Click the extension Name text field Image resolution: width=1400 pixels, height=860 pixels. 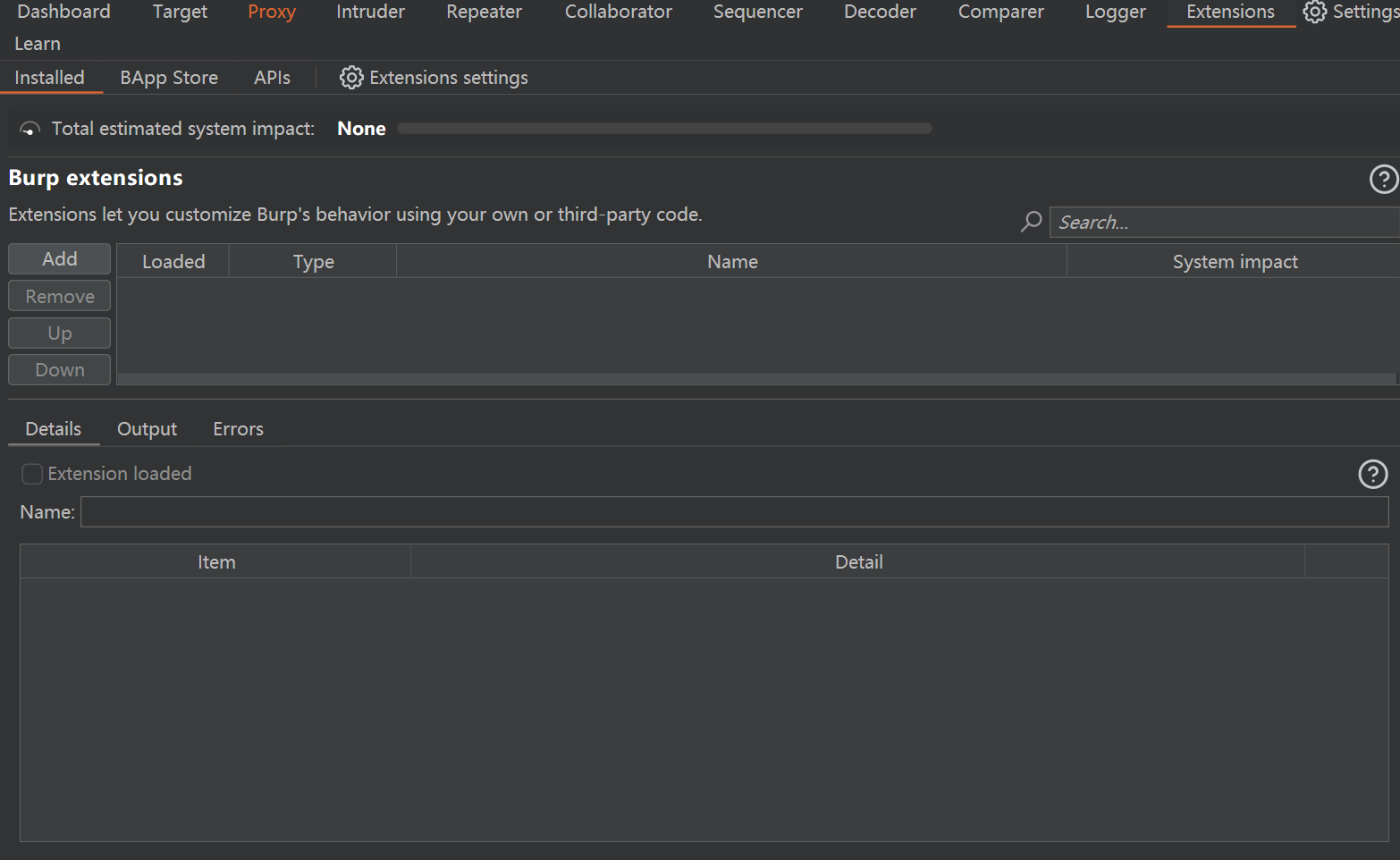[x=733, y=512]
